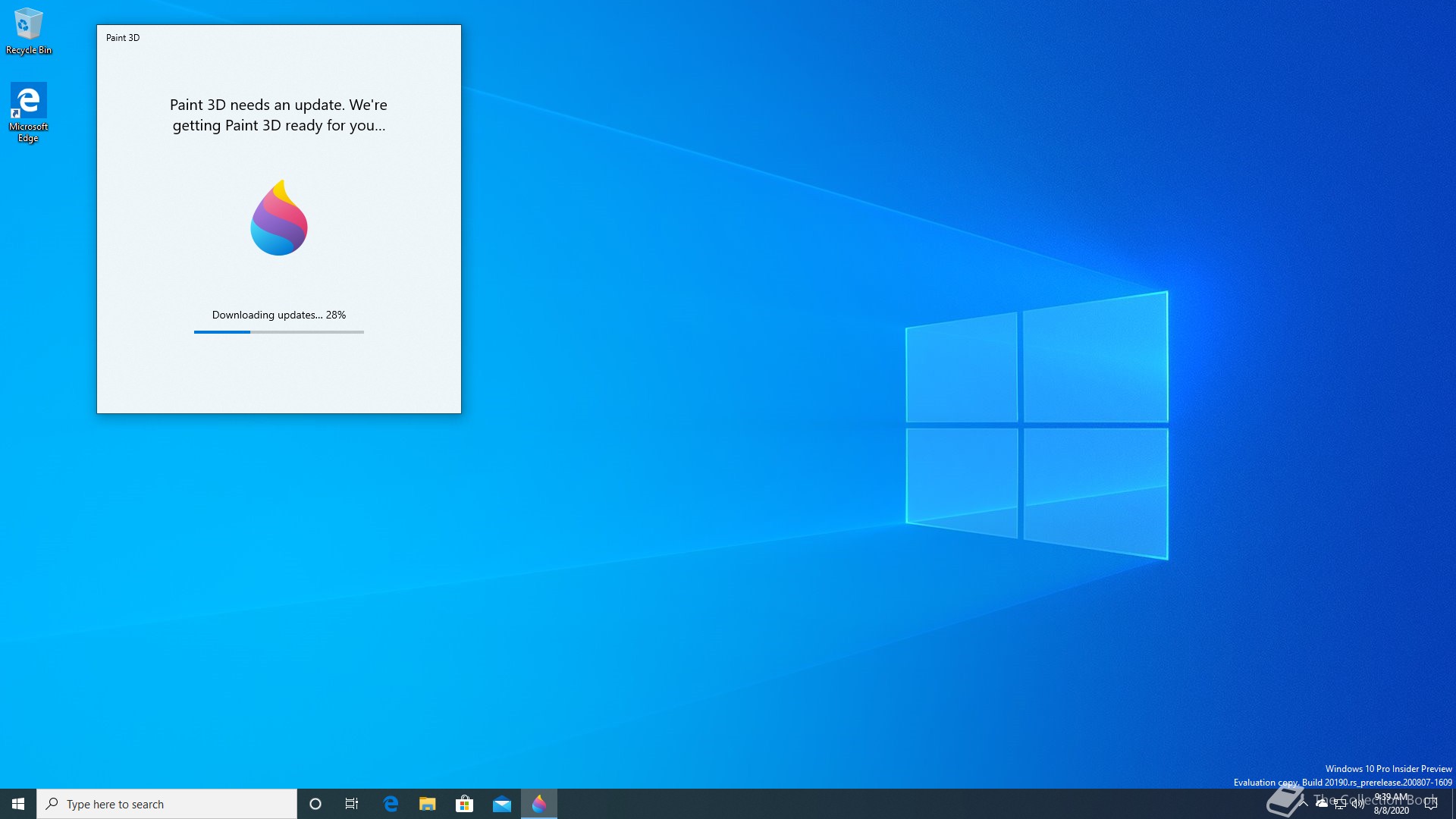Open network status tray icon
This screenshot has width=1456, height=819.
tap(1340, 804)
